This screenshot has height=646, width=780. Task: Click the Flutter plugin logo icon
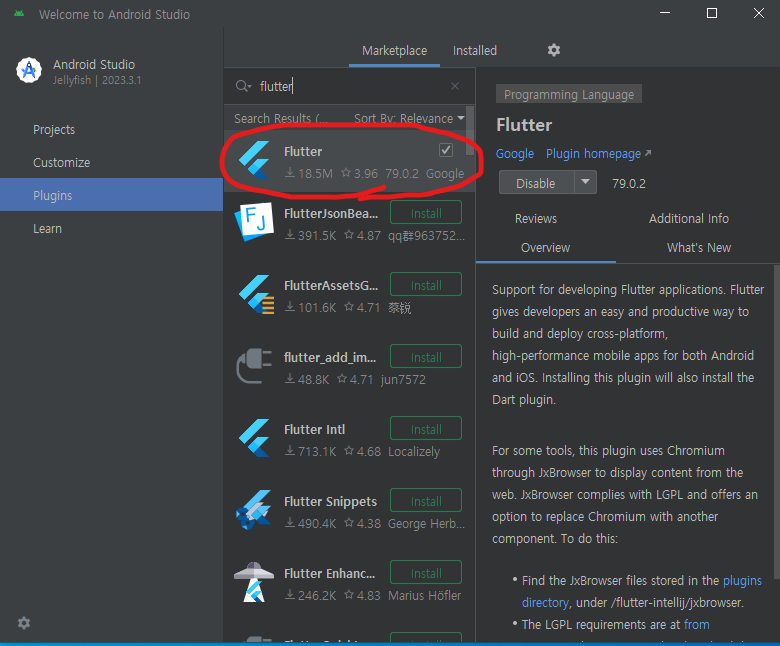coord(254,159)
